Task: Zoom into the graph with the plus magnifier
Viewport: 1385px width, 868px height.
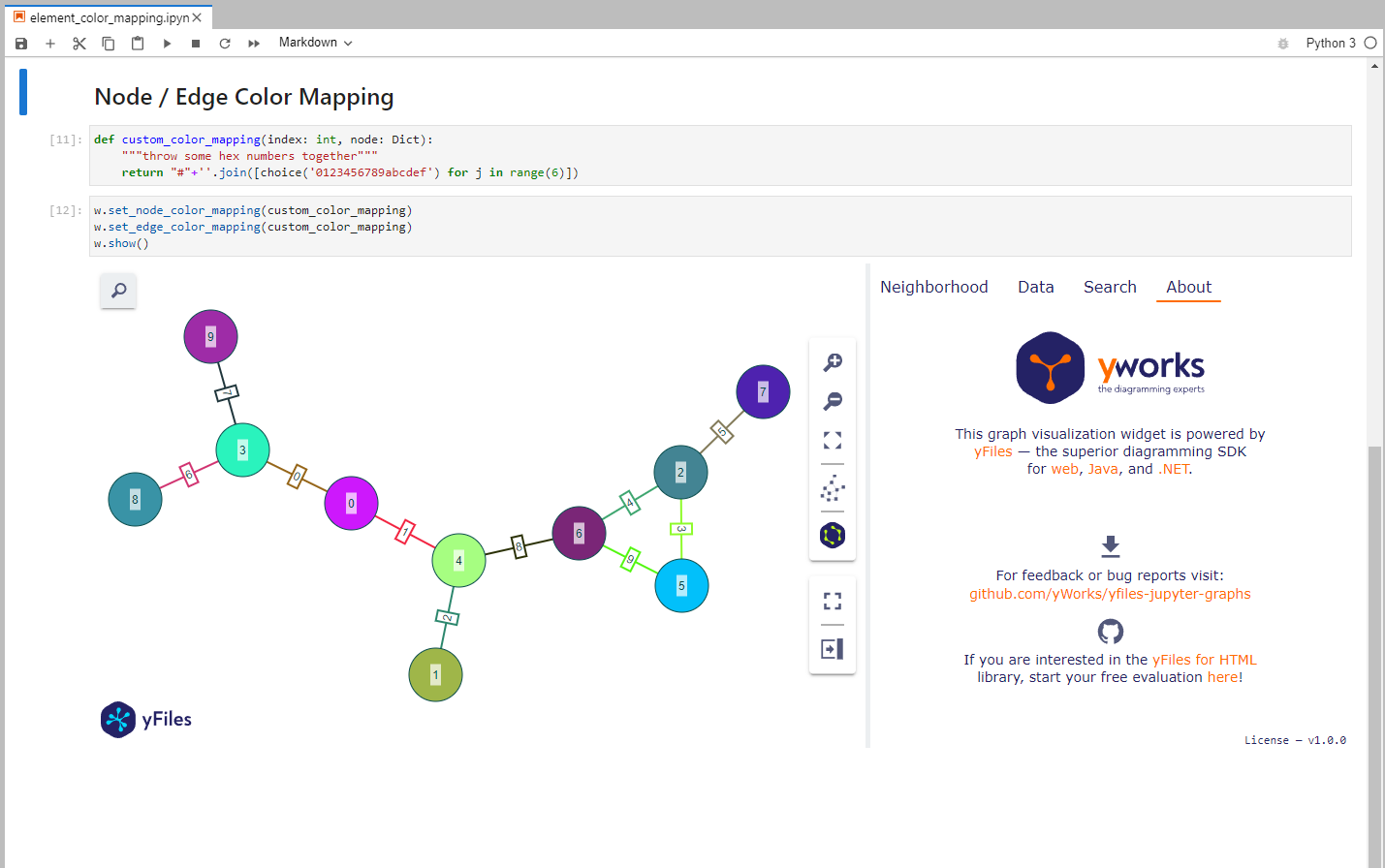Action: point(833,361)
